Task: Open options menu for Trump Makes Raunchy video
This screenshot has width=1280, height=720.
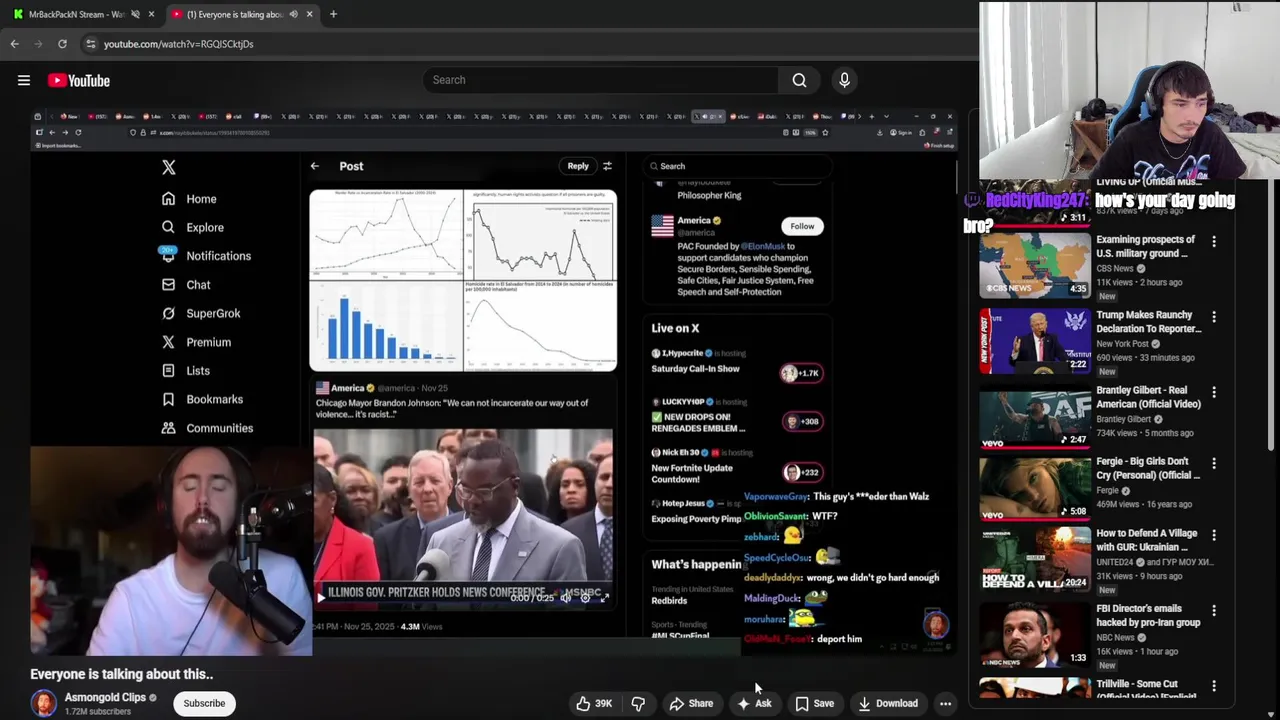Action: (x=1214, y=317)
